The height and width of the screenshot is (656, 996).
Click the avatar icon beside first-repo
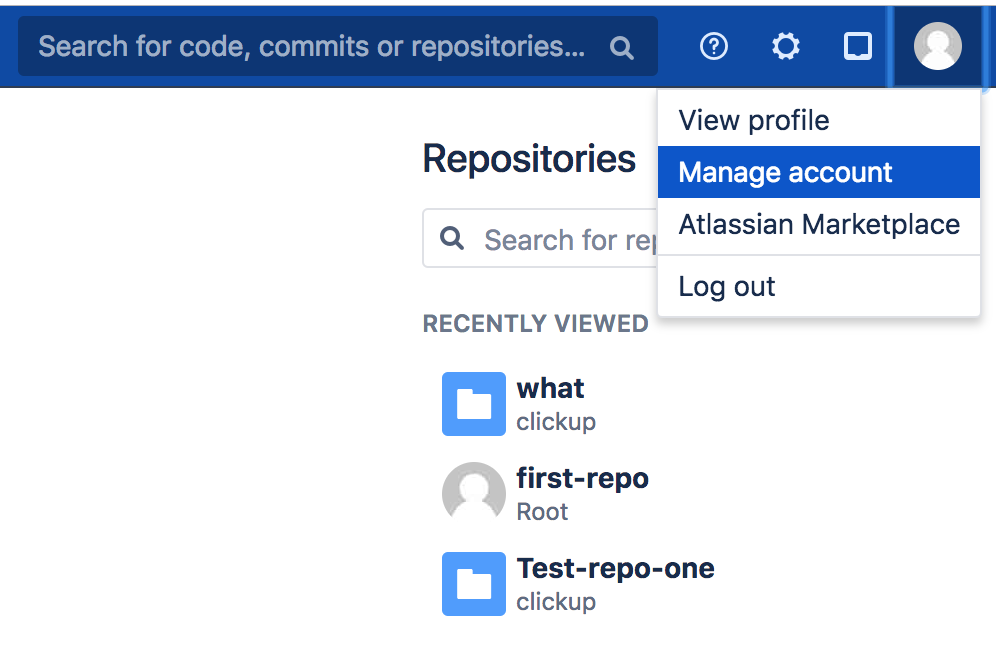(474, 494)
